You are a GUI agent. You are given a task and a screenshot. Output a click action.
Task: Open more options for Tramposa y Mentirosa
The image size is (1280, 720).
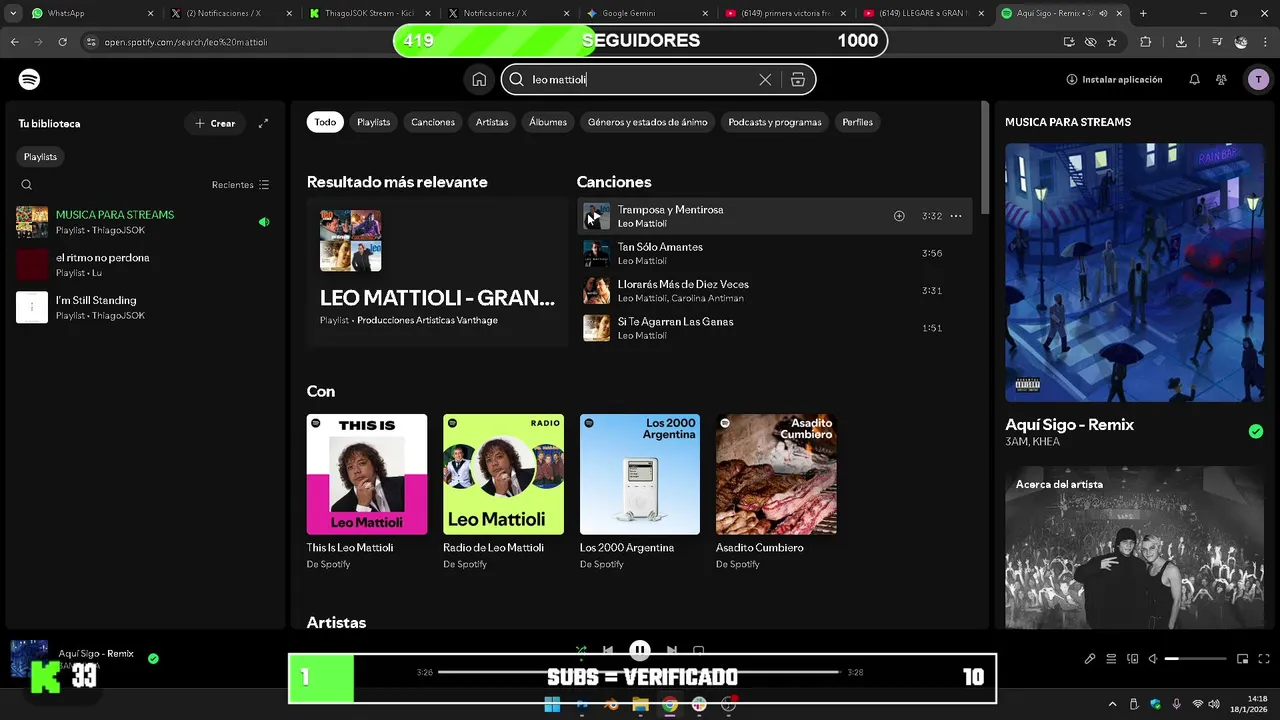click(x=956, y=216)
